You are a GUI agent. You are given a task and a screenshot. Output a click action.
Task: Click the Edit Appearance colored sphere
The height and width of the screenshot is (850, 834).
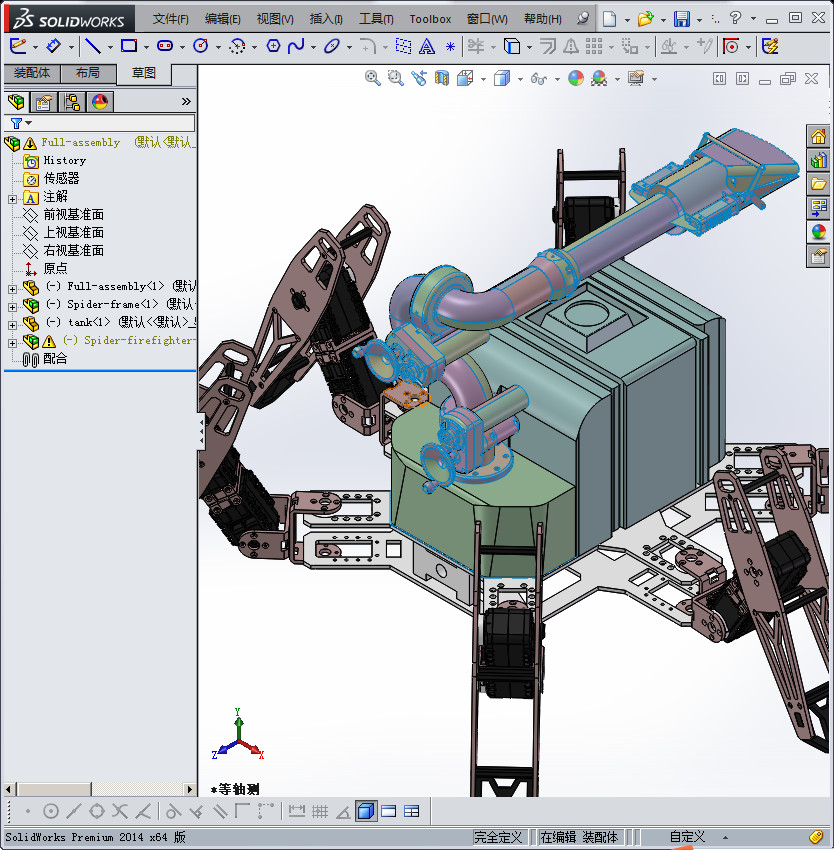point(575,78)
